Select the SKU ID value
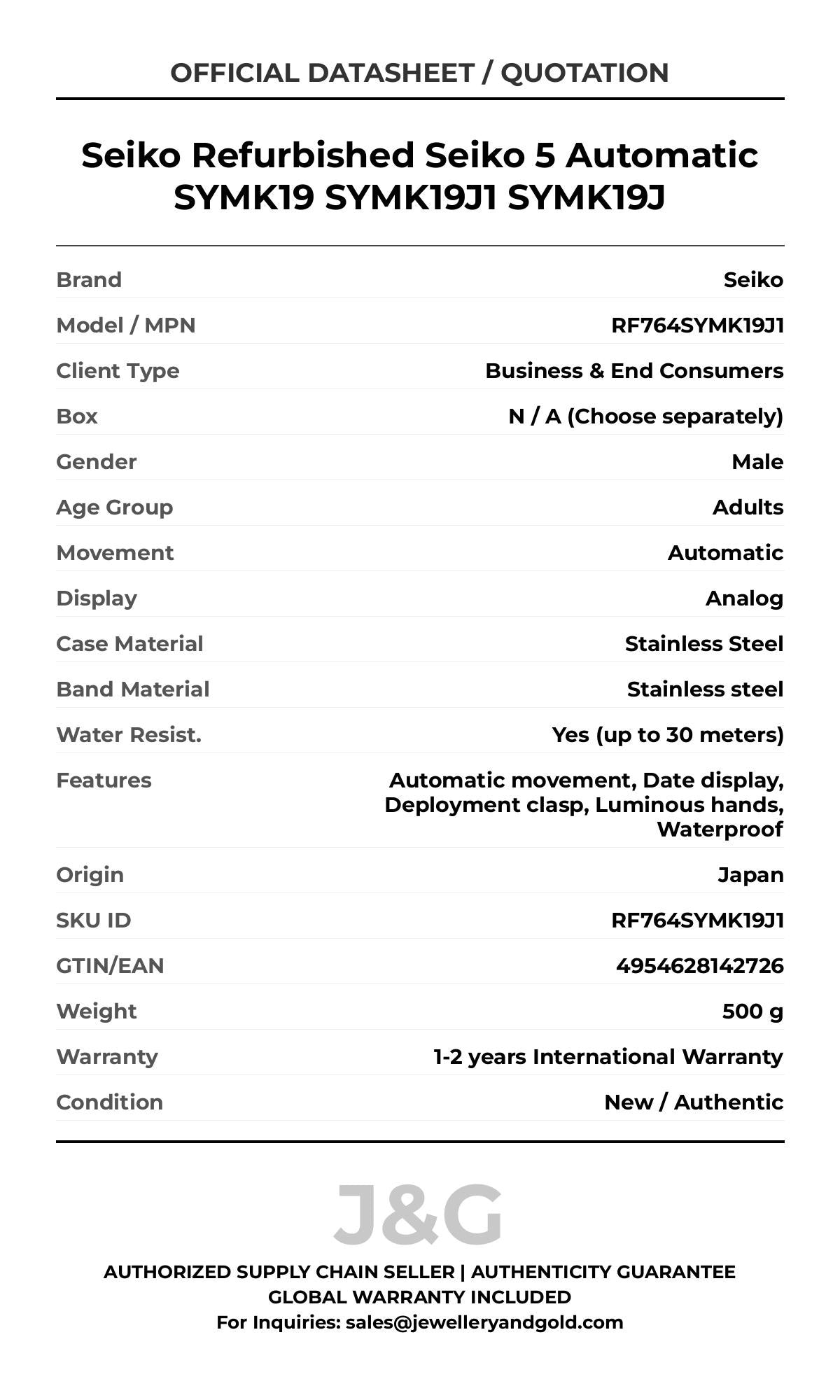Viewport: 840px width, 1400px height. pyautogui.click(x=697, y=920)
